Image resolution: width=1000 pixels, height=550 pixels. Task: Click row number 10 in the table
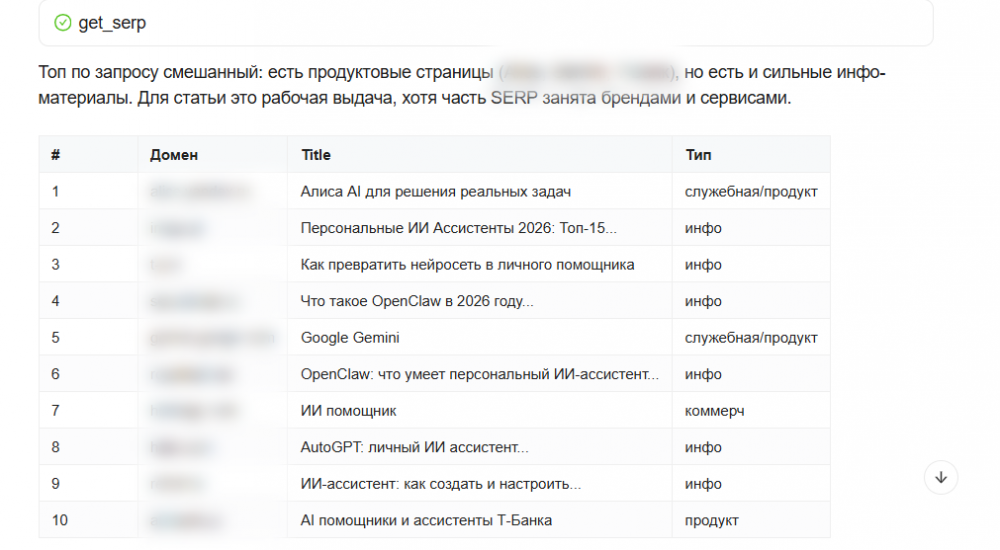[59, 520]
